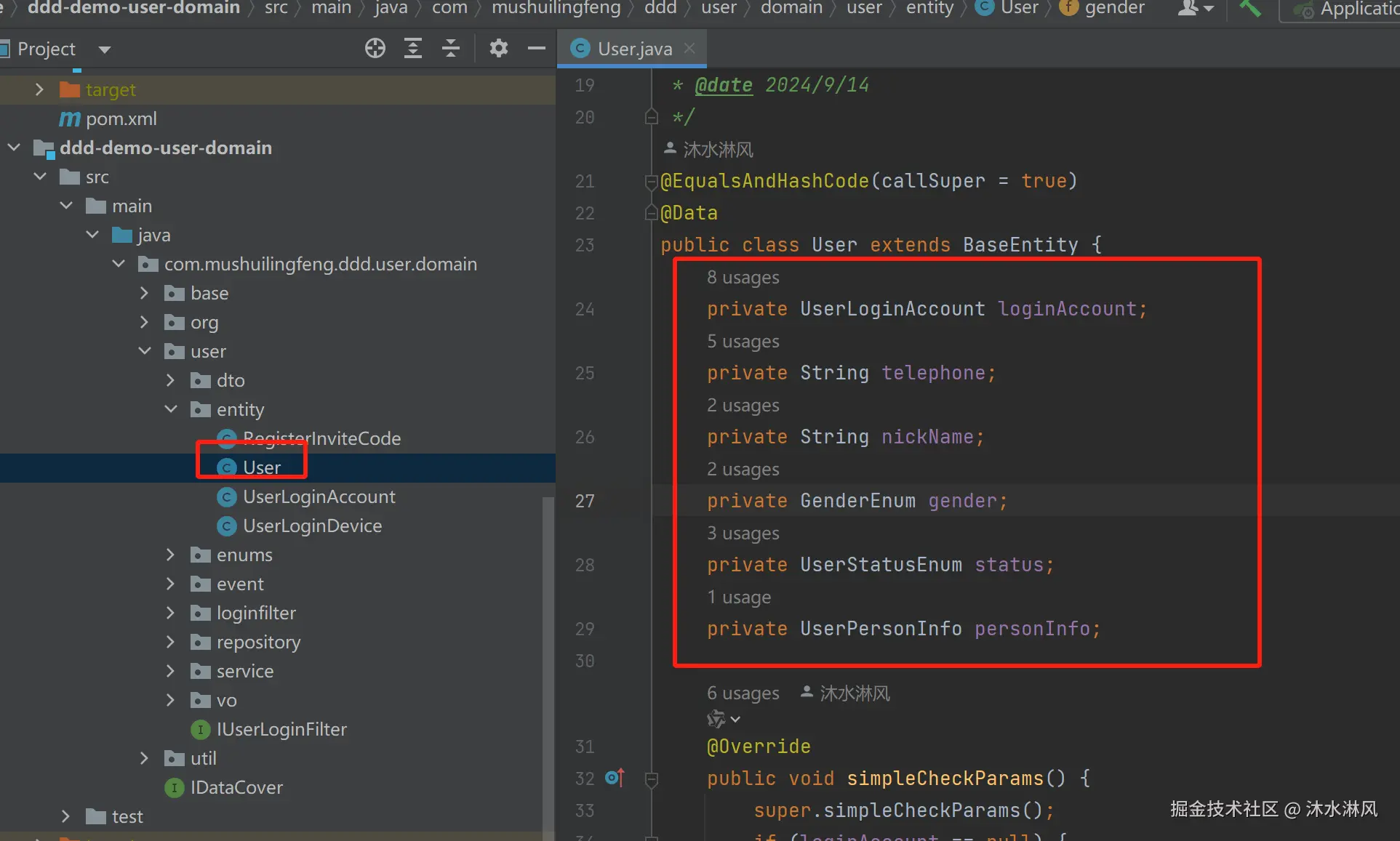Open the Project view dropdown
Image resolution: width=1400 pixels, height=841 pixels.
pyautogui.click(x=104, y=49)
